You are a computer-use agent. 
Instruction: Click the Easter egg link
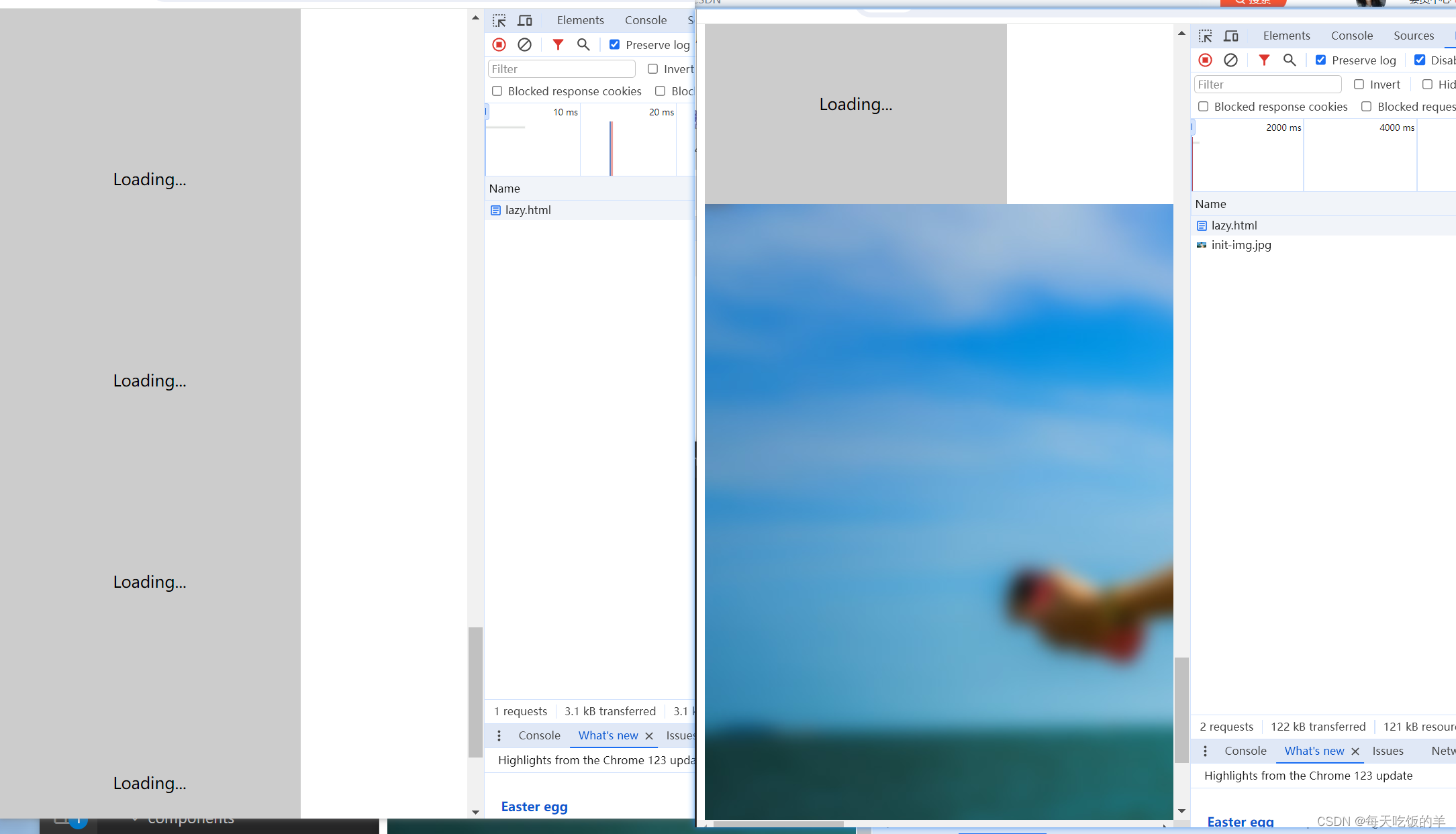click(534, 806)
